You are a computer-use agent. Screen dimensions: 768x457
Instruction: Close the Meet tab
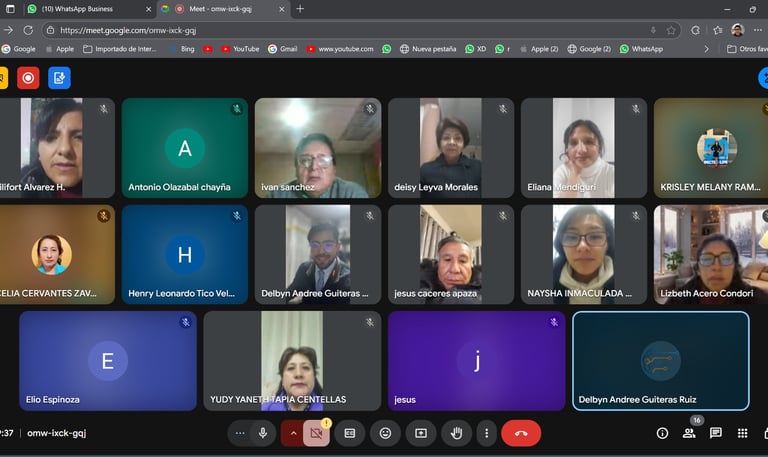point(282,9)
